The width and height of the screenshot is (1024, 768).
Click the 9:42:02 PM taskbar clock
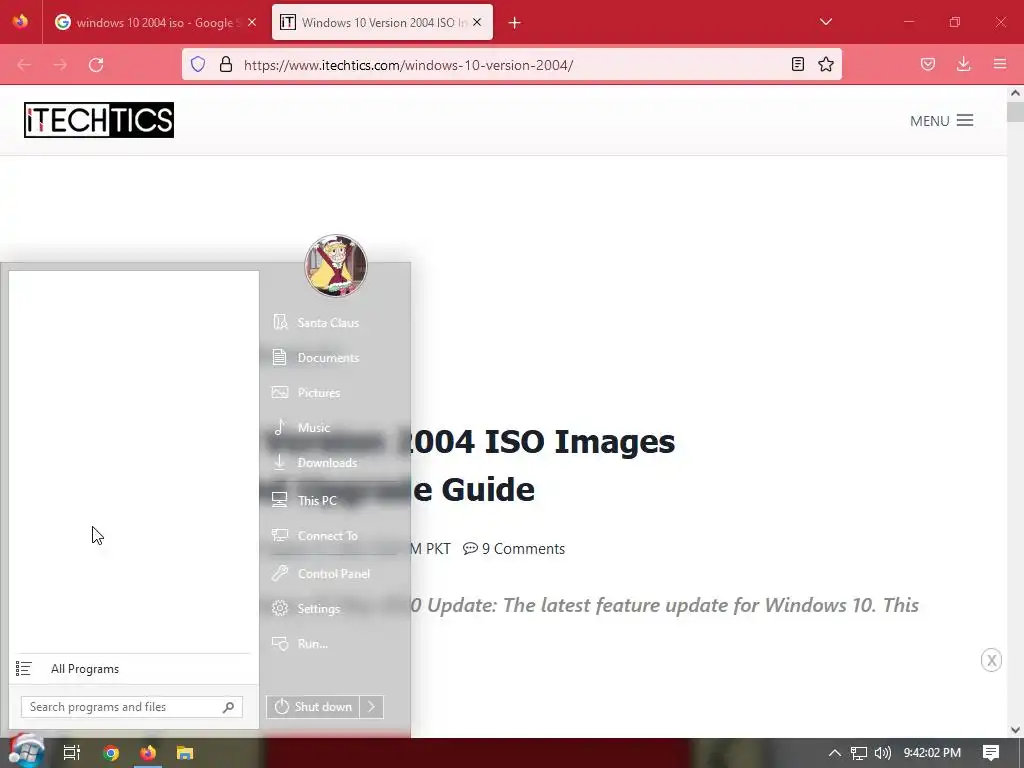click(x=932, y=753)
